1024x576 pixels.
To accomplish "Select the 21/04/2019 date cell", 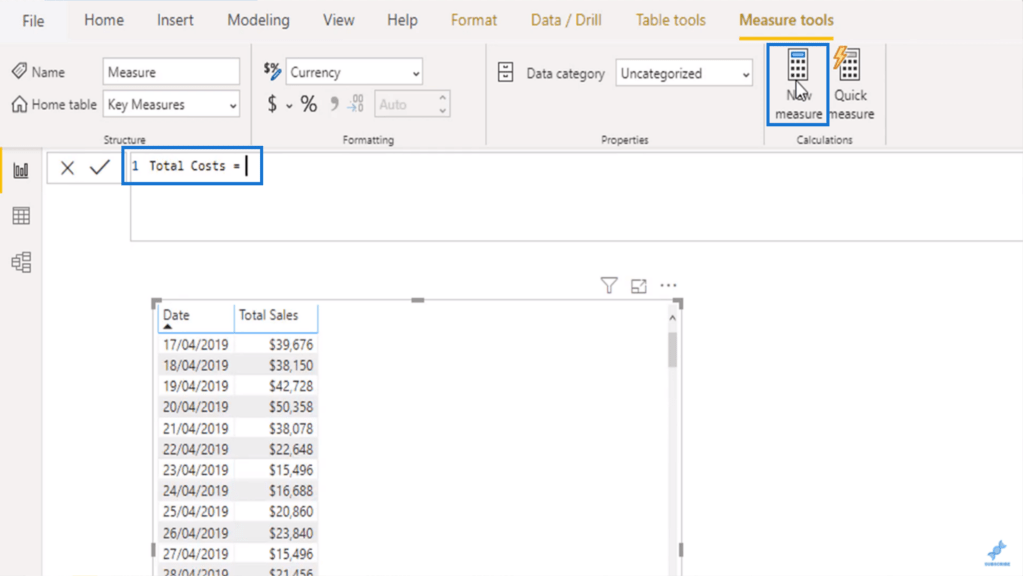I will click(195, 429).
